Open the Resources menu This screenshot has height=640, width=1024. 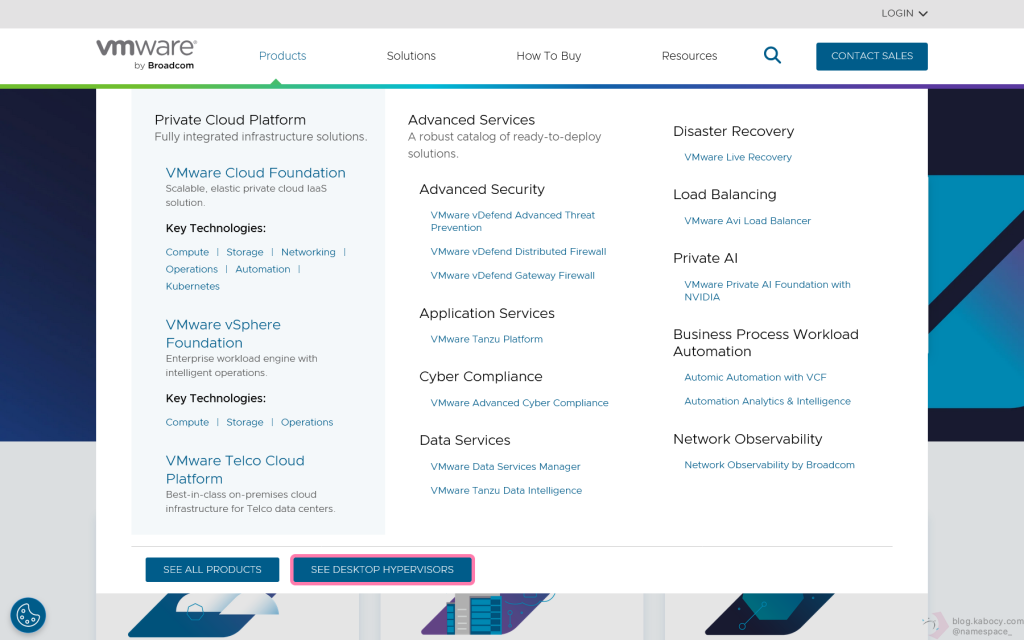click(x=689, y=56)
